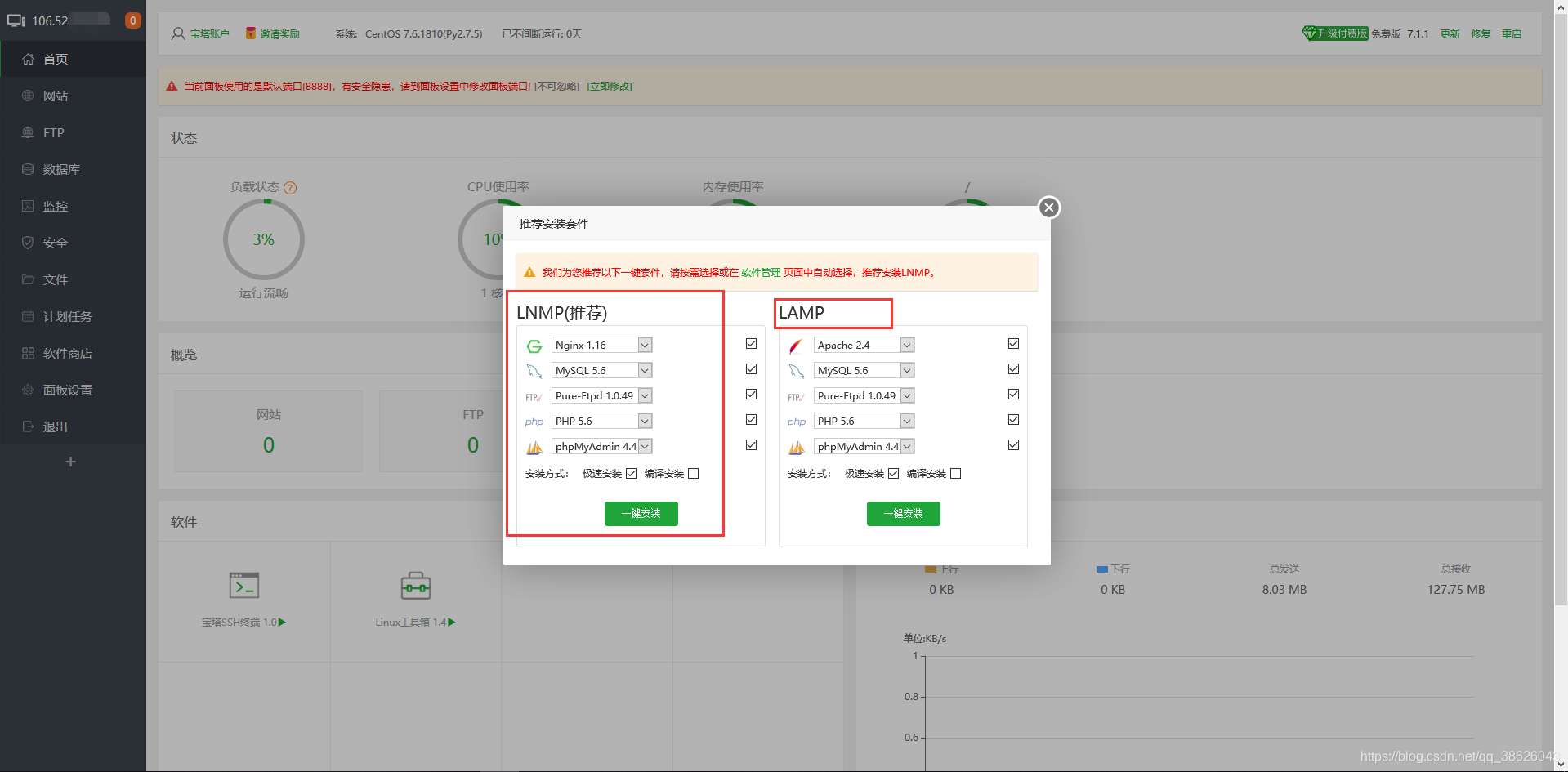Click the logout icon beside 退出
This screenshot has width=1568, height=772.
[x=28, y=426]
